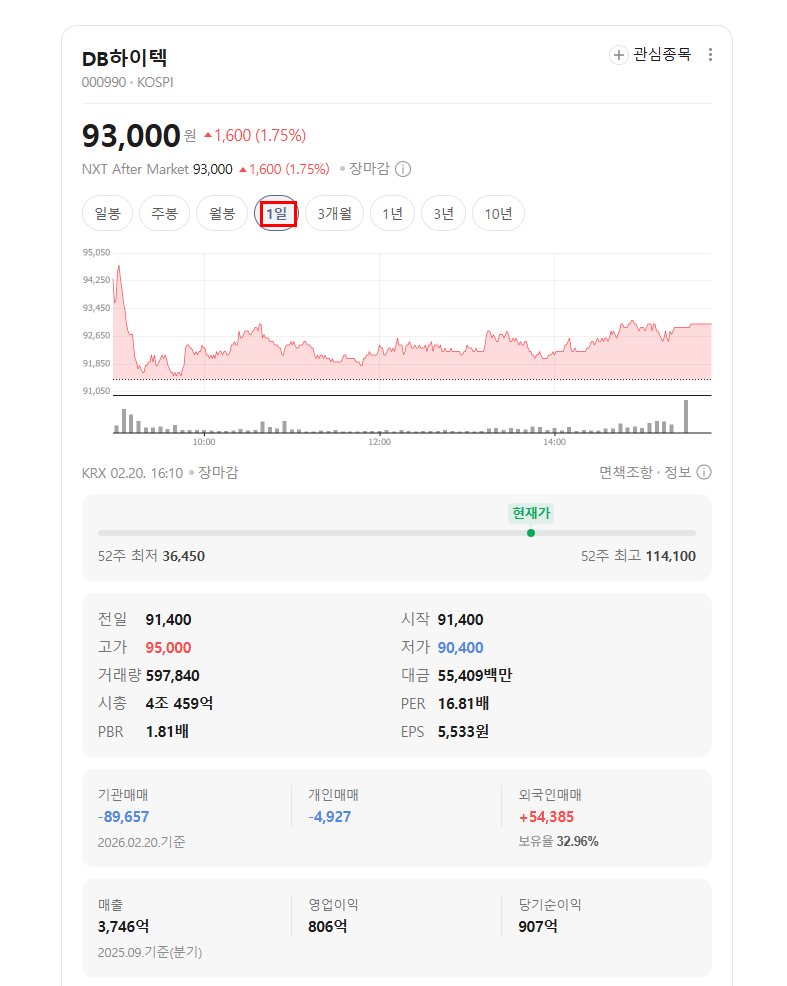Click the 52주 최고 114,100 label
This screenshot has width=787, height=986.
[638, 556]
